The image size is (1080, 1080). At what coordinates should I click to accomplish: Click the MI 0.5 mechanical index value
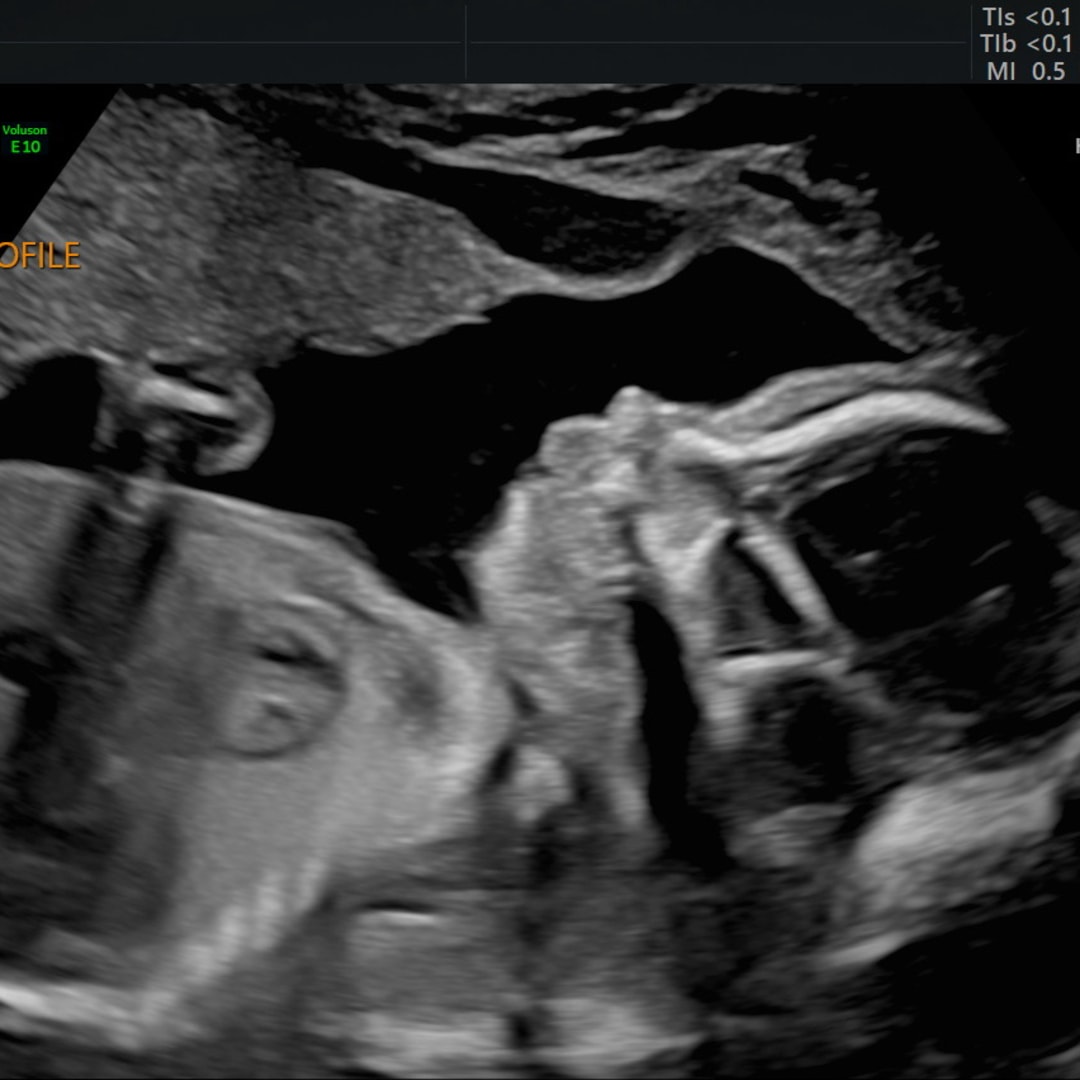[x=1026, y=71]
